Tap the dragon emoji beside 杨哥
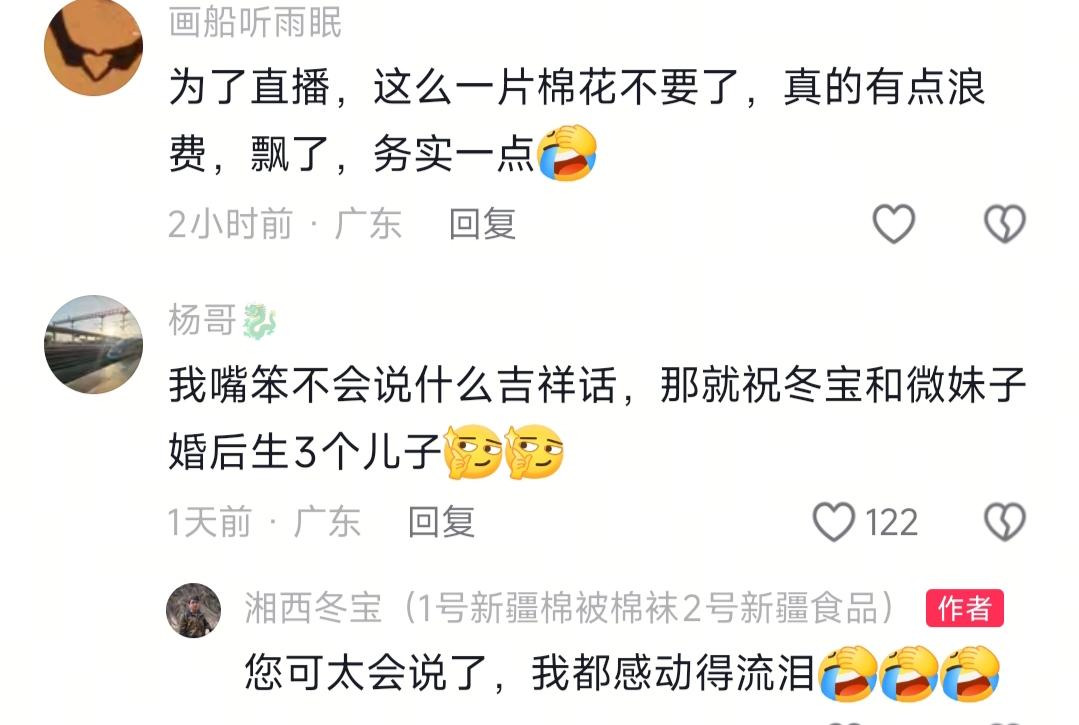 point(259,321)
